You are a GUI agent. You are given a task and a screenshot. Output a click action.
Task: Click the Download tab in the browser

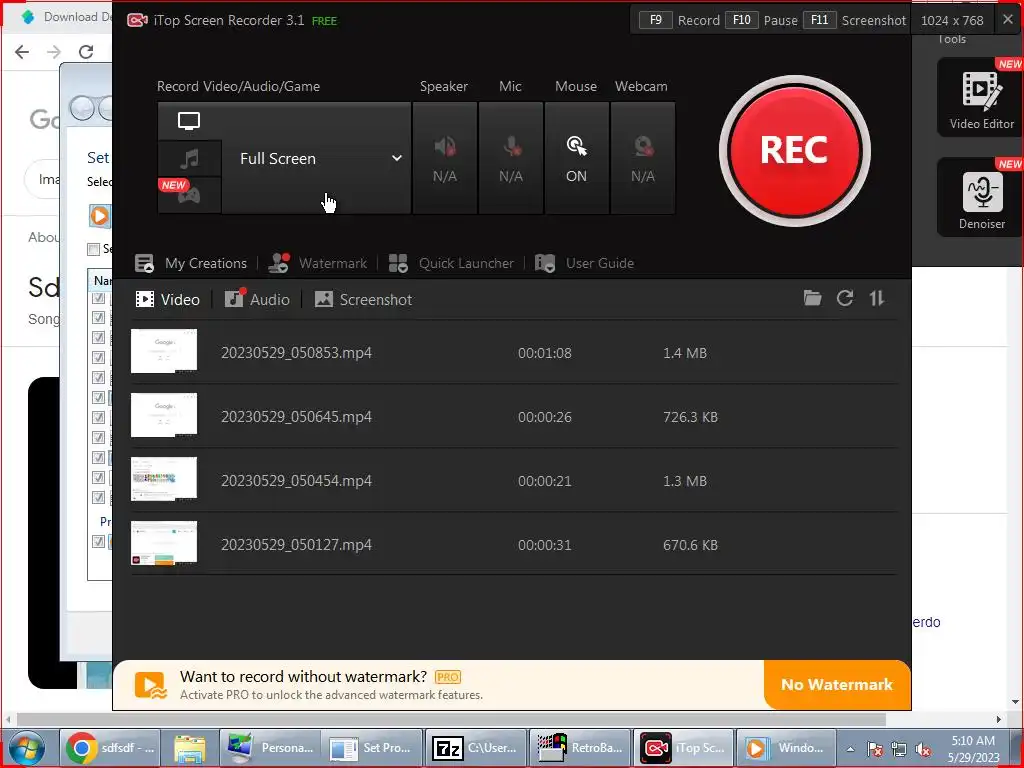[64, 17]
